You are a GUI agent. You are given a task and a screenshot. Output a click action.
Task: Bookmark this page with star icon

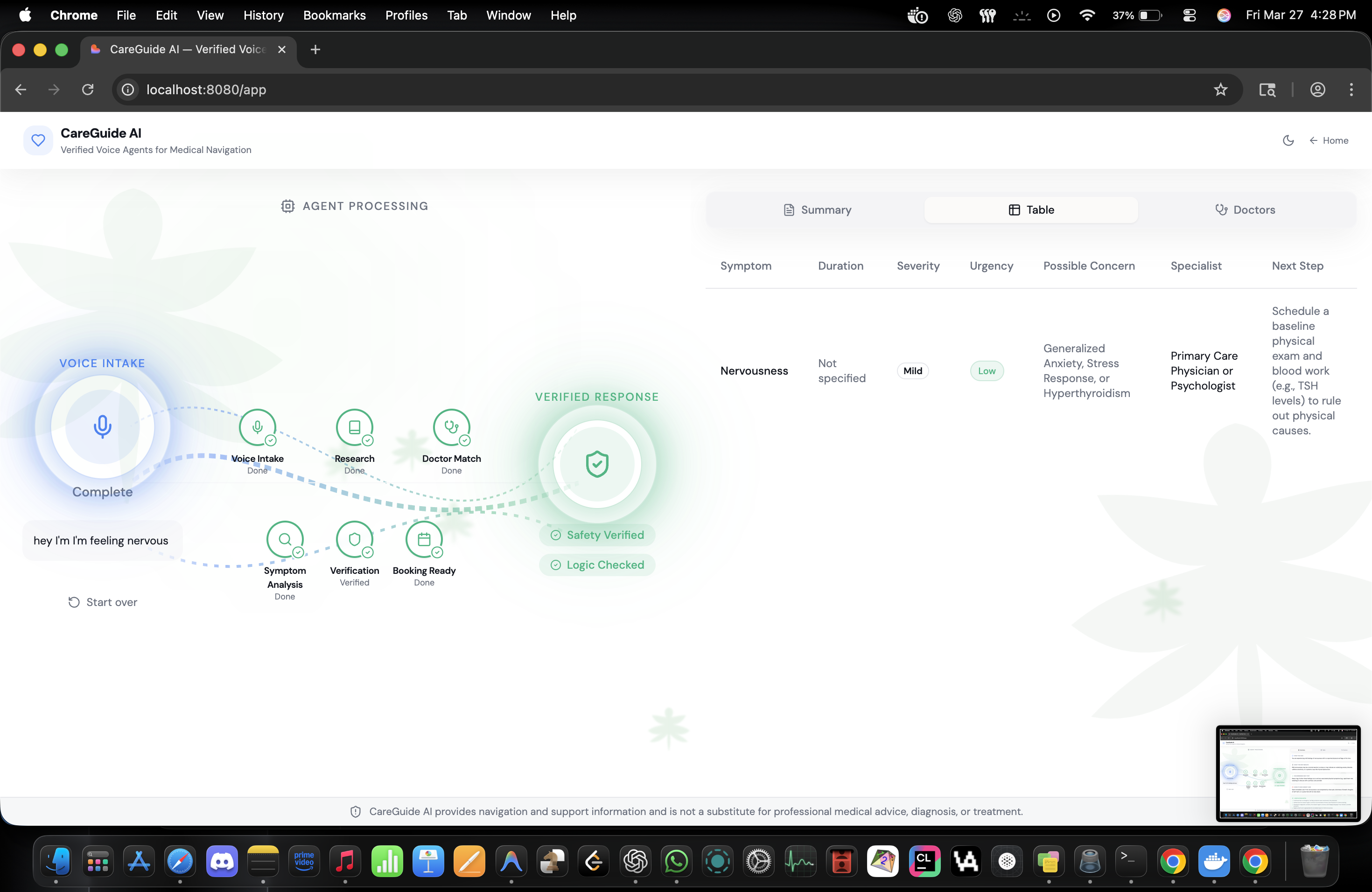coord(1220,89)
